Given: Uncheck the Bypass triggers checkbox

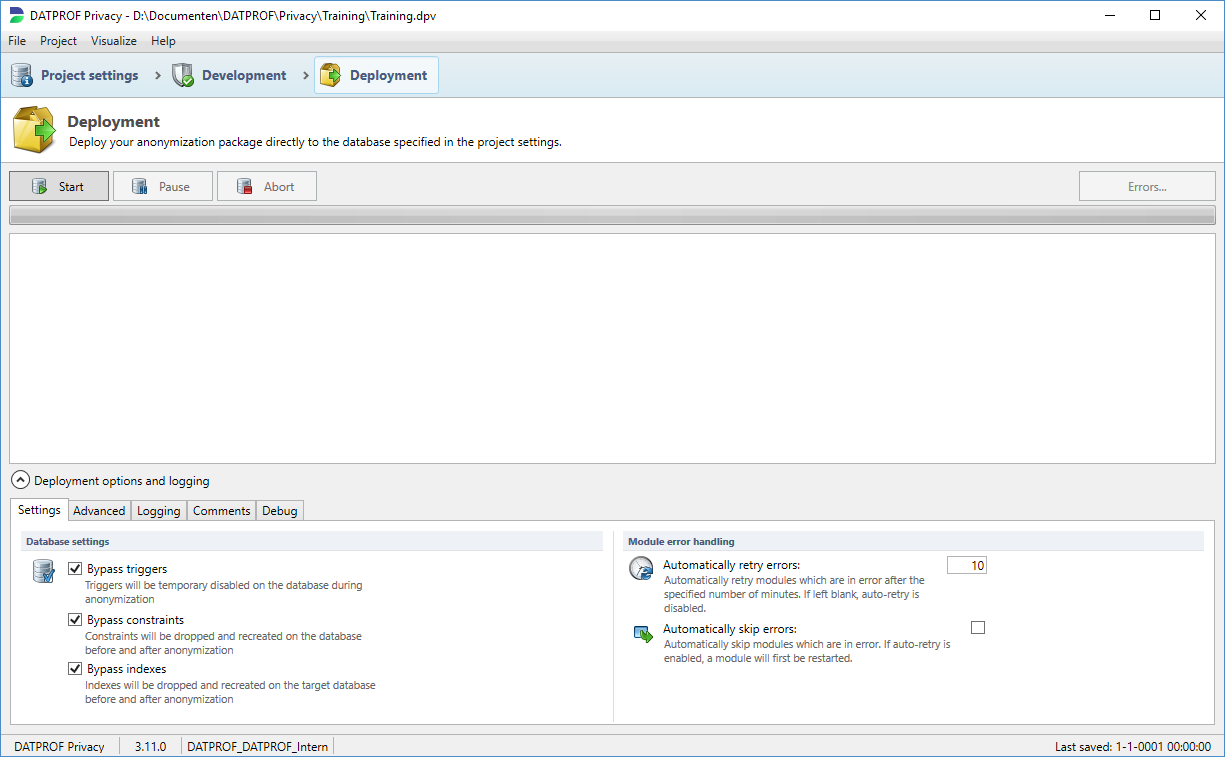Looking at the screenshot, I should pos(75,569).
